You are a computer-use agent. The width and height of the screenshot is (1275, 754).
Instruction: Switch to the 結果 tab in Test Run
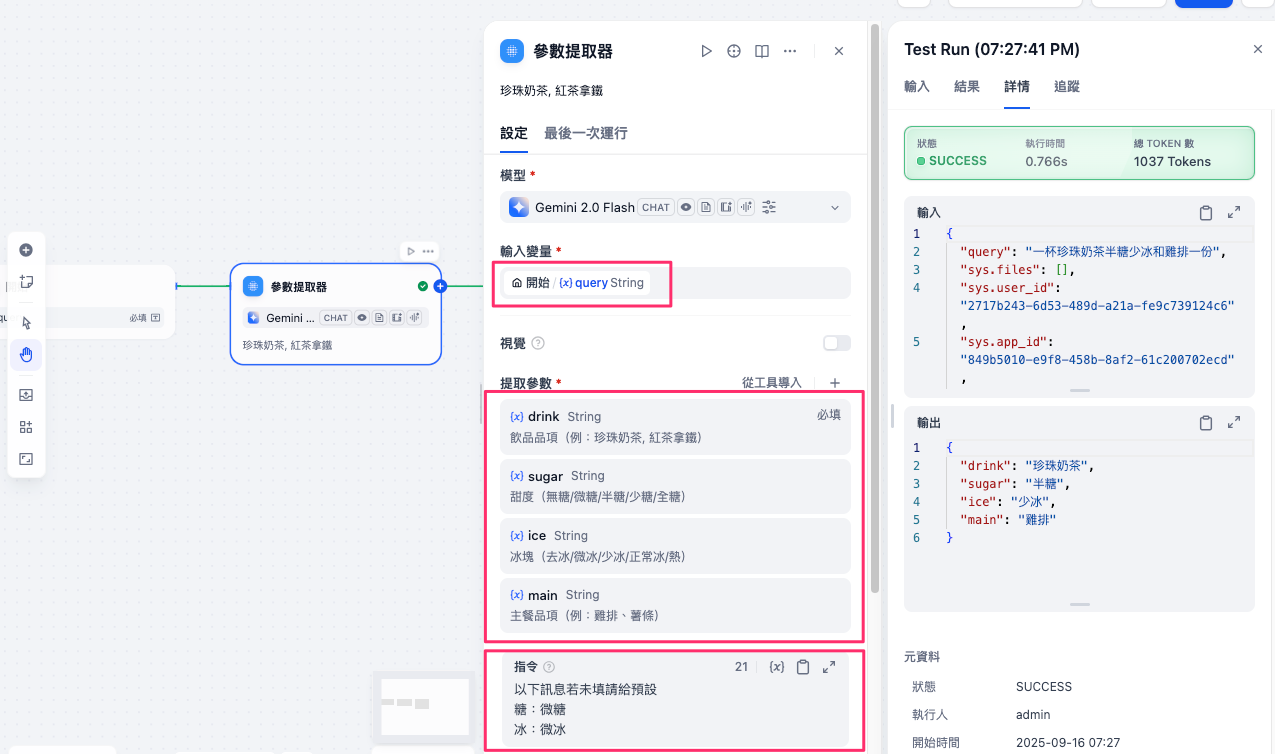click(x=967, y=87)
